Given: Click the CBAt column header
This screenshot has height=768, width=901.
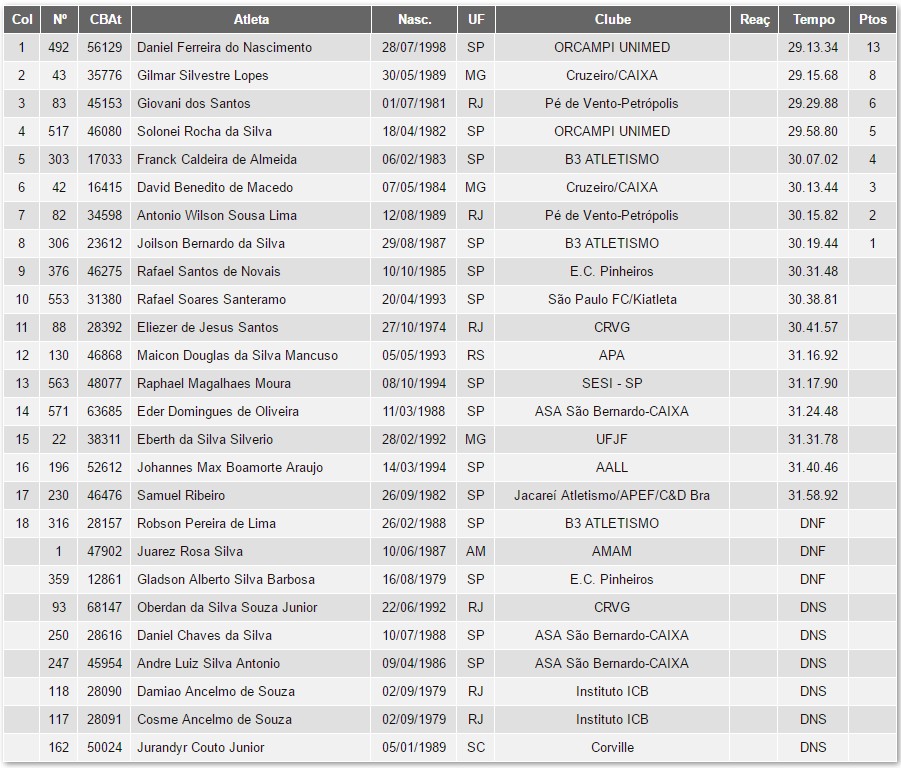Looking at the screenshot, I should (104, 19).
